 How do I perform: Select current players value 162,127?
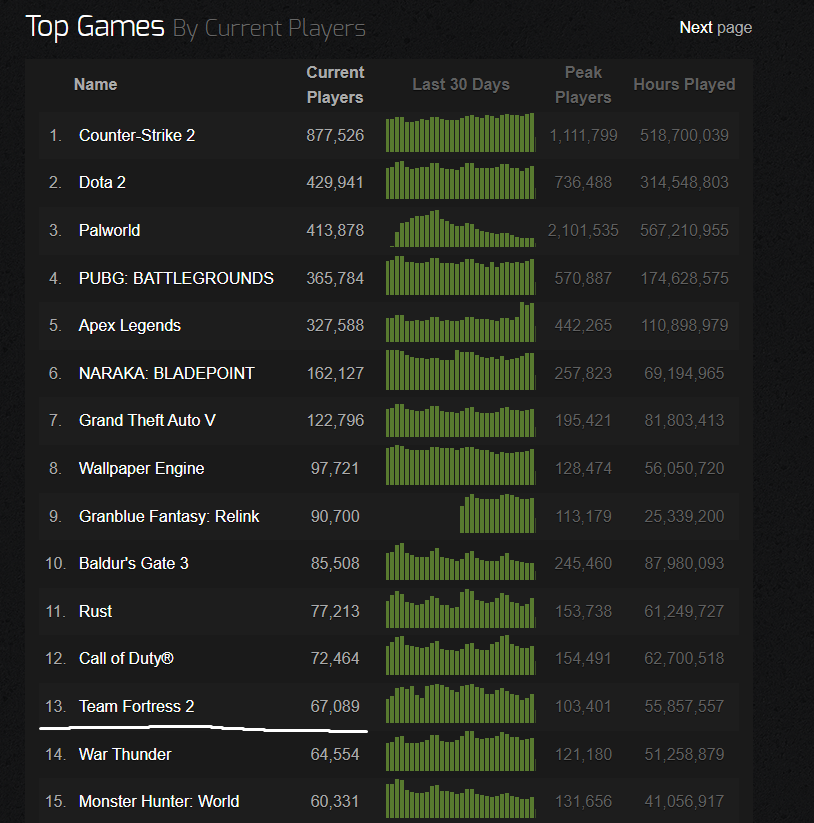pos(335,373)
